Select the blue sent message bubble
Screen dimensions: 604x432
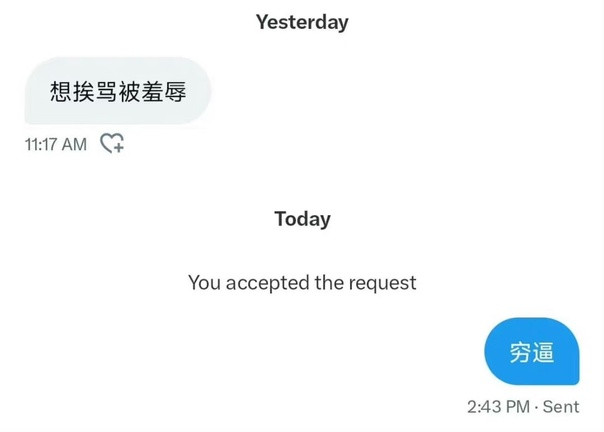(532, 351)
